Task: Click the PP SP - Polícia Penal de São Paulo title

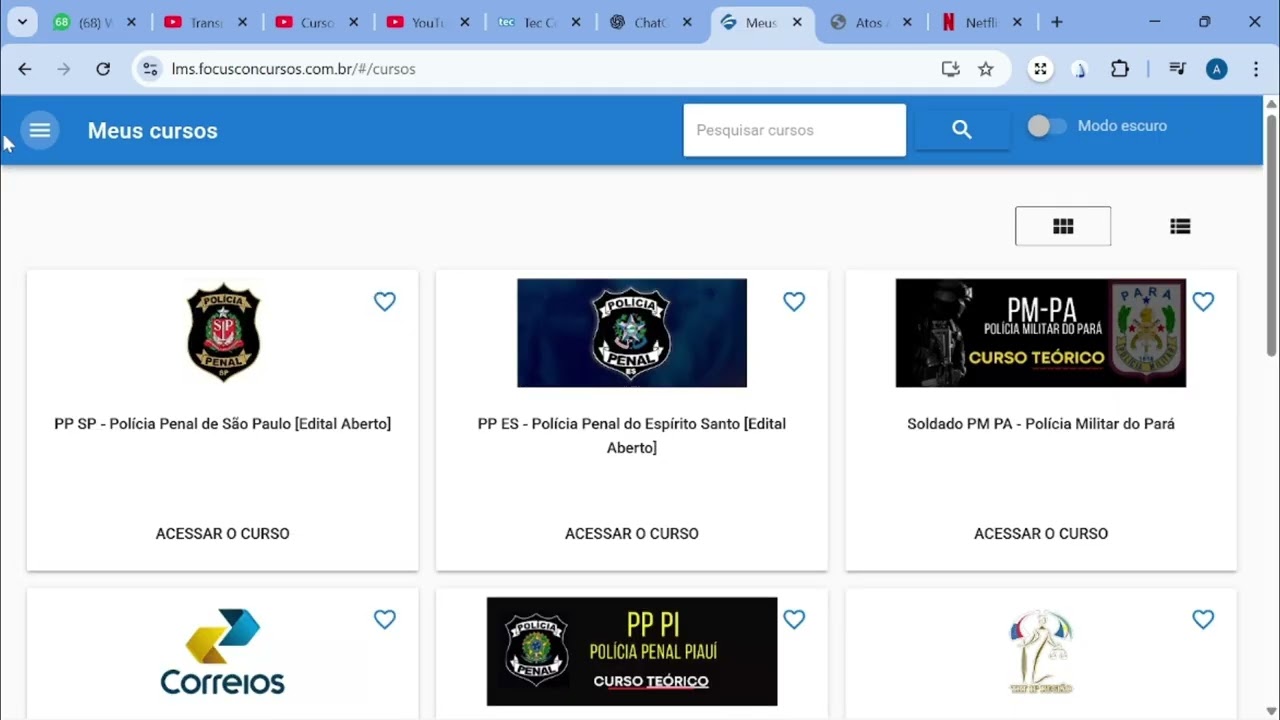Action: coord(223,424)
